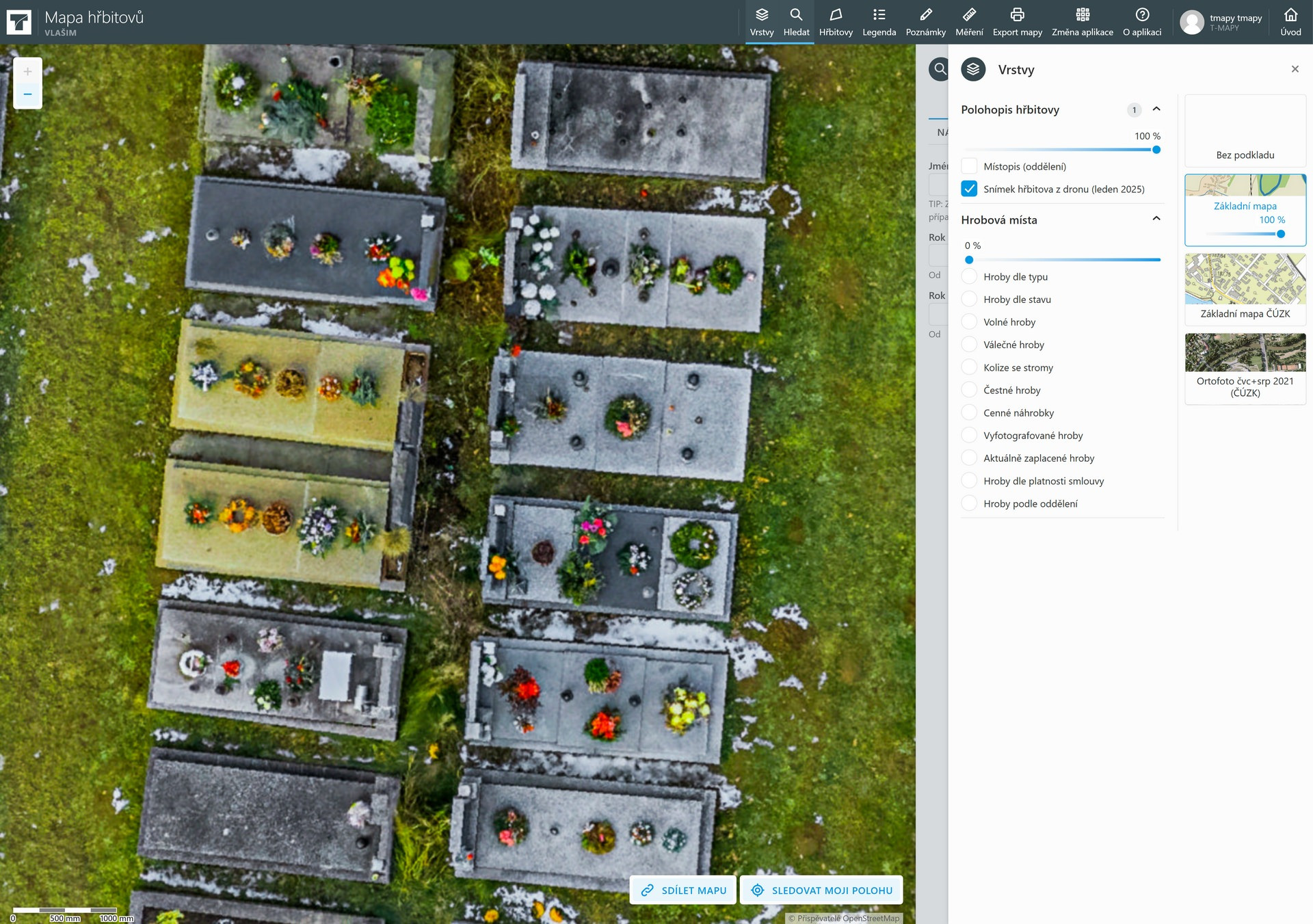Uncheck Snímek hřbitova z dronu layer
Image resolution: width=1313 pixels, height=924 pixels.
pyautogui.click(x=969, y=189)
